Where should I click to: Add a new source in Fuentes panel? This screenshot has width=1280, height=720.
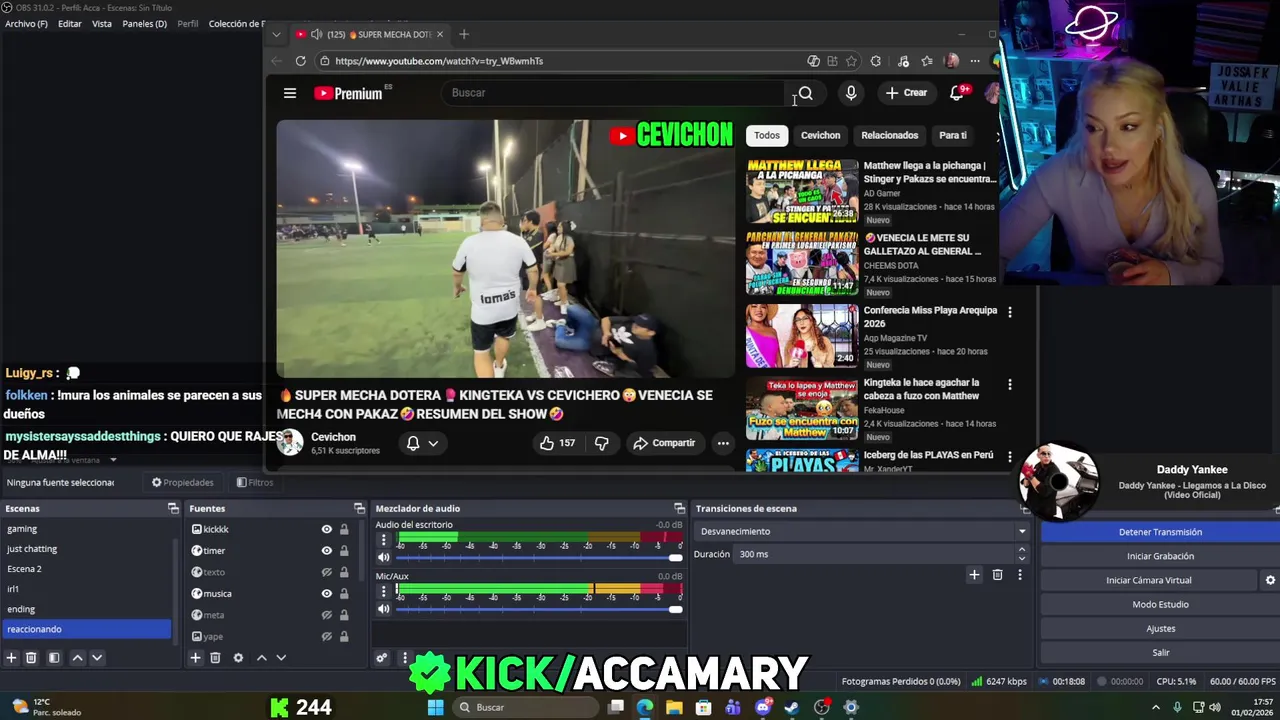pyautogui.click(x=195, y=658)
